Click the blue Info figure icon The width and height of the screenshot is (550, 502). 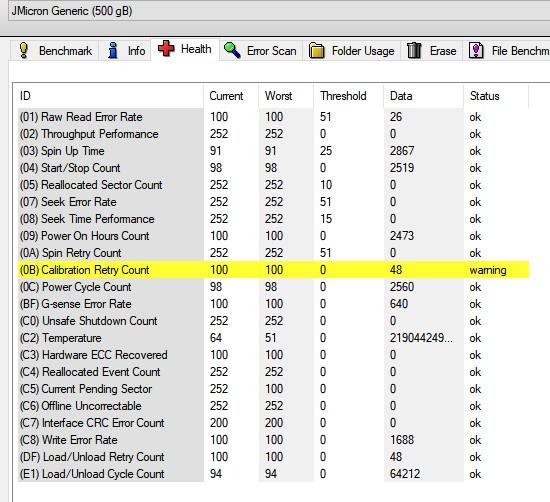coord(113,51)
